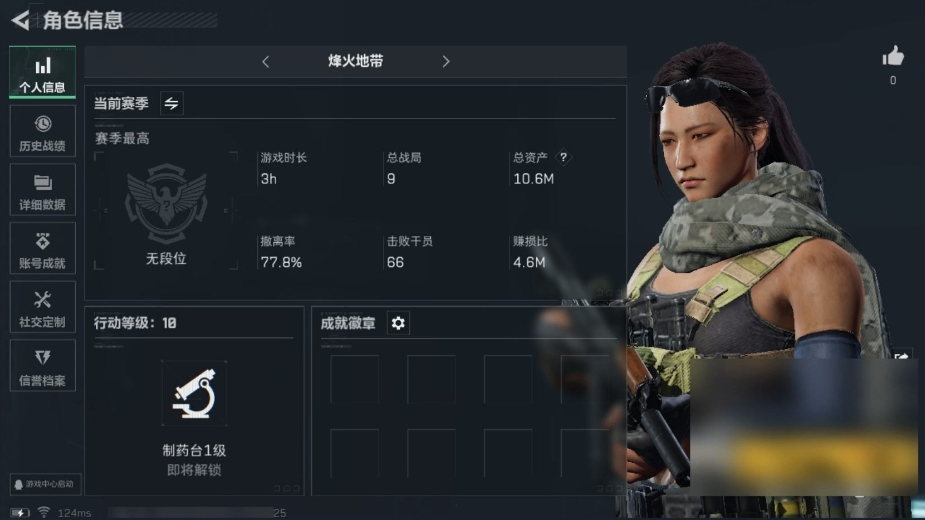Click the 行动等级 10 header
The height and width of the screenshot is (520, 925).
tap(135, 323)
